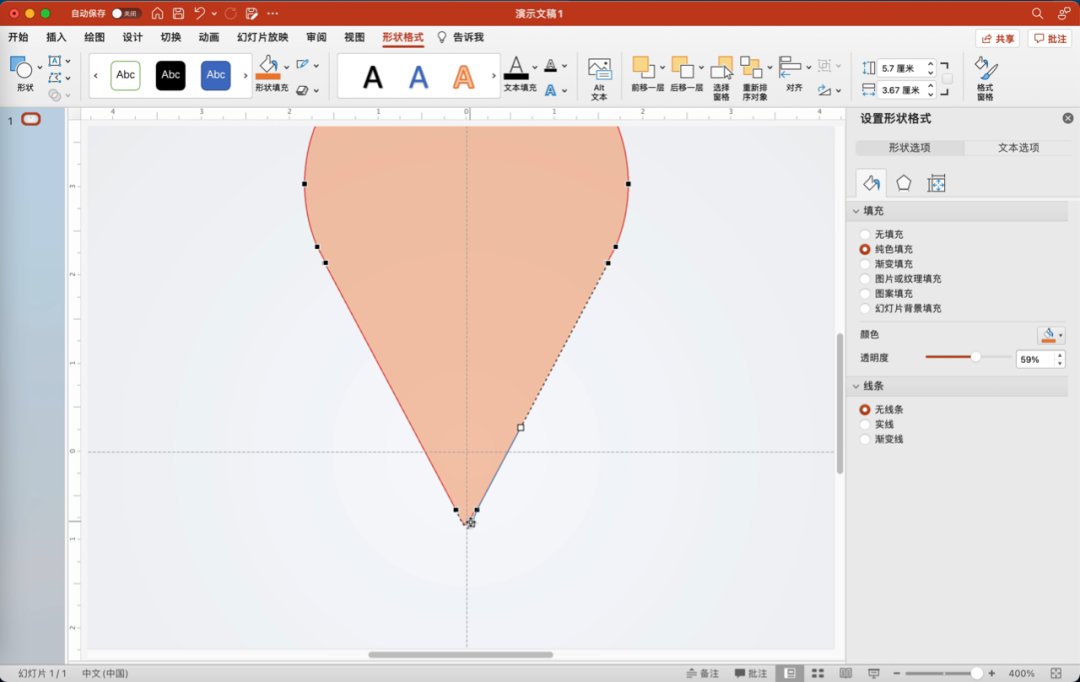Select the fill and line bucket icon tab
Viewport: 1080px width, 682px height.
point(871,183)
